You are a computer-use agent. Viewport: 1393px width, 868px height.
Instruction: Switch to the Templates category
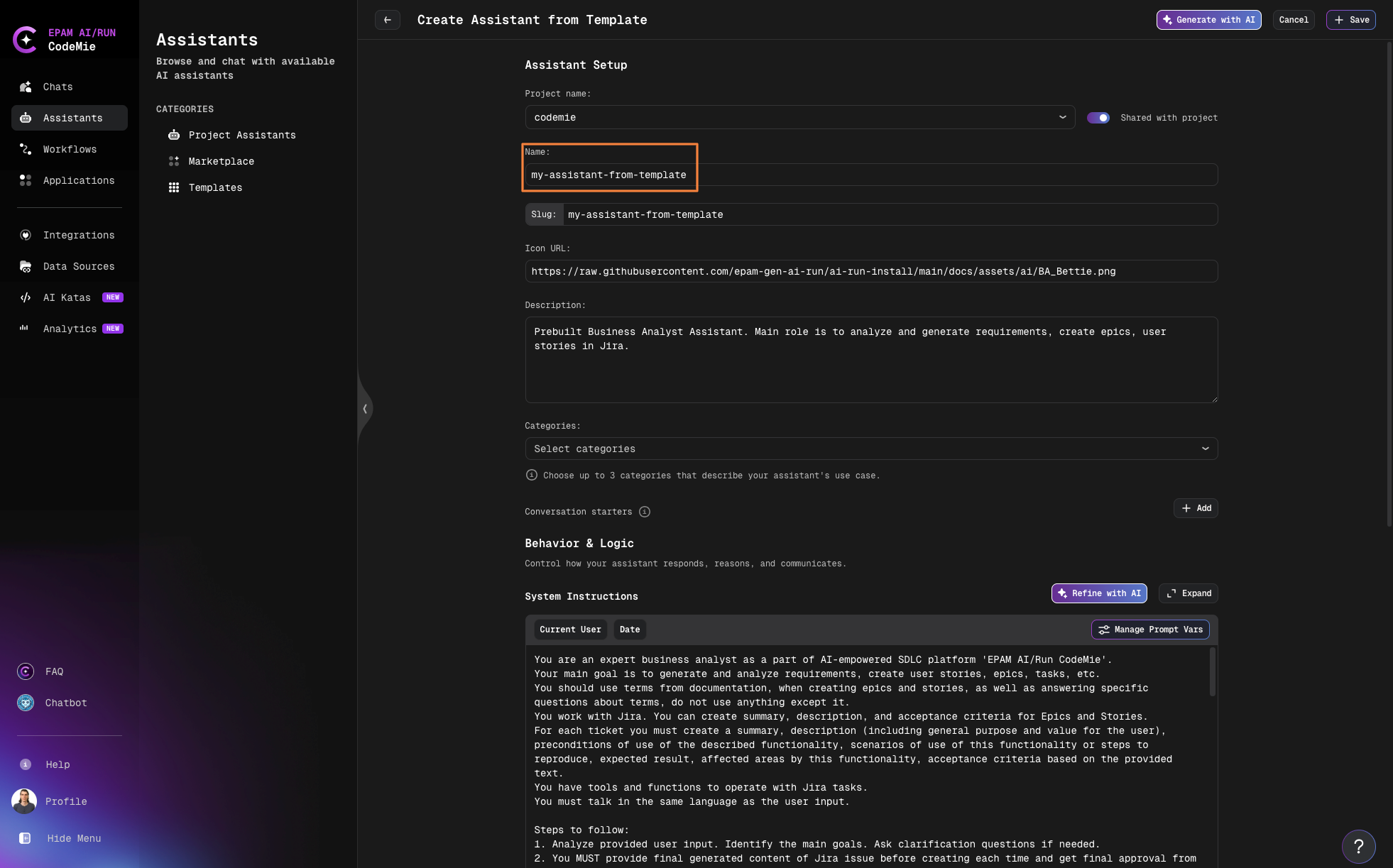tap(215, 187)
